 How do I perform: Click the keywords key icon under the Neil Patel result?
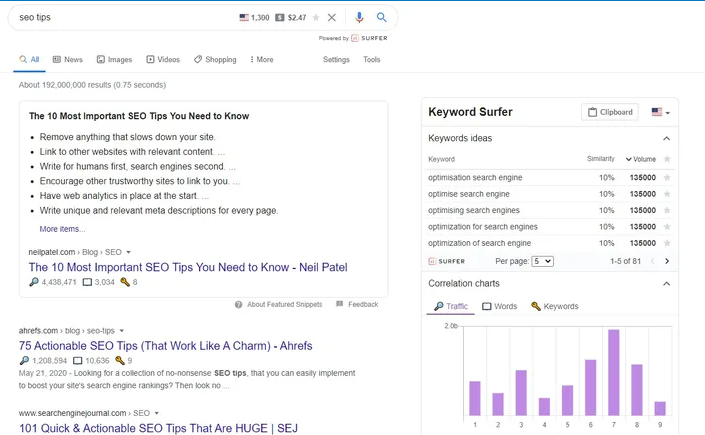[125, 282]
